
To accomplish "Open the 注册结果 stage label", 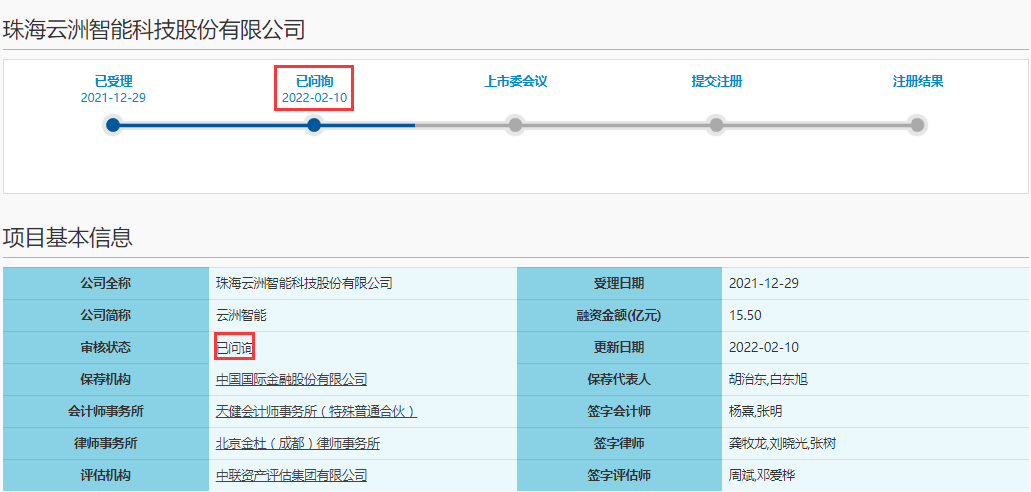I will coord(917,81).
